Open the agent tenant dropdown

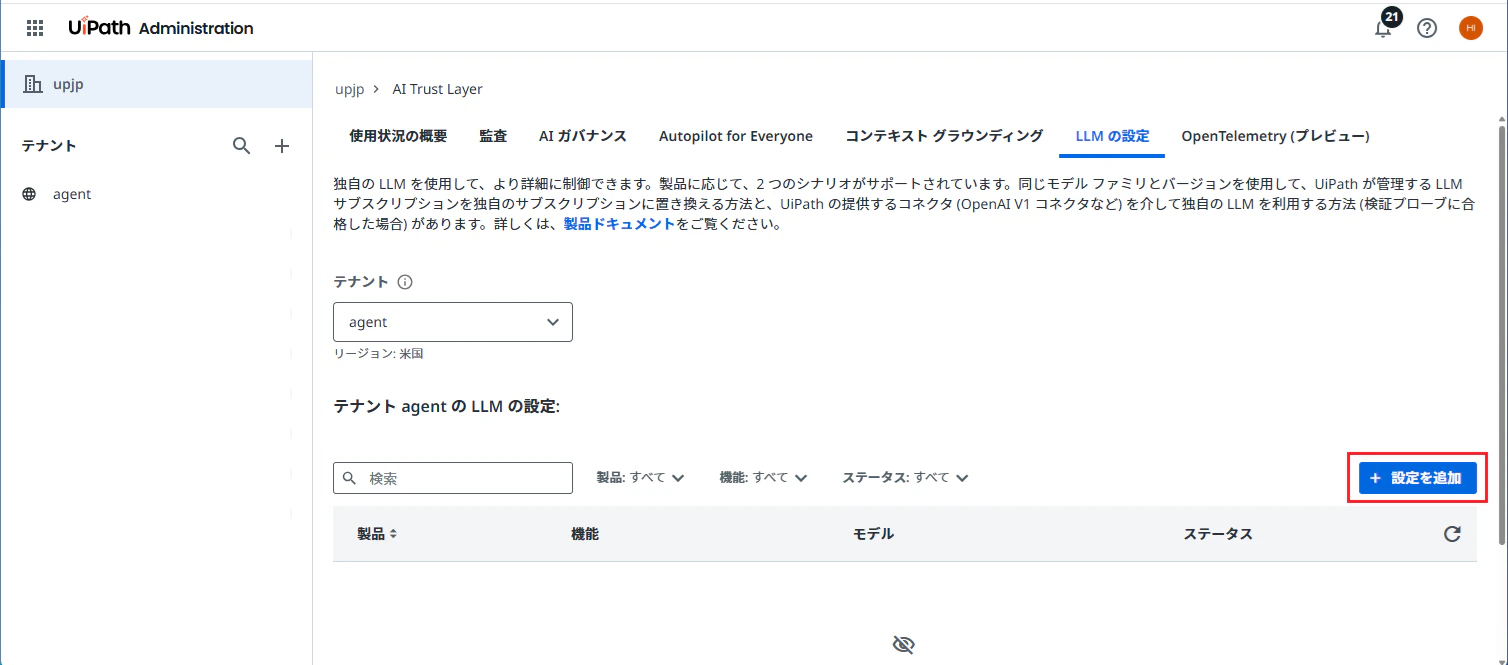[x=453, y=322]
